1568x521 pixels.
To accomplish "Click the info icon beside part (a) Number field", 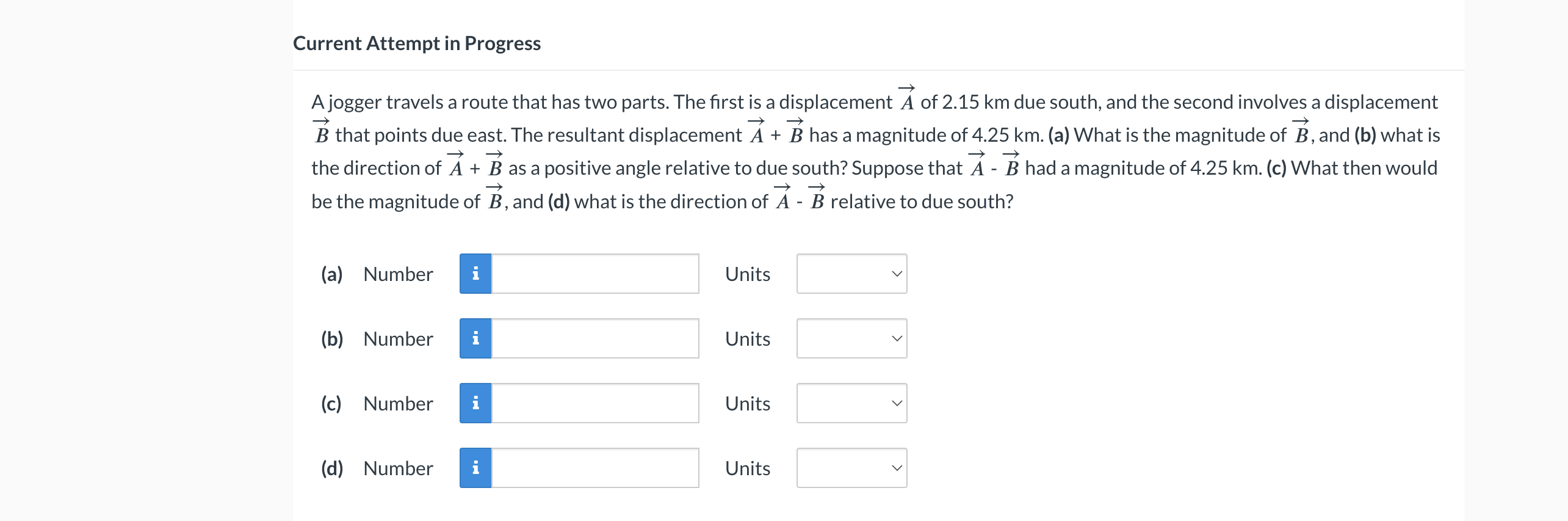I will pyautogui.click(x=475, y=274).
